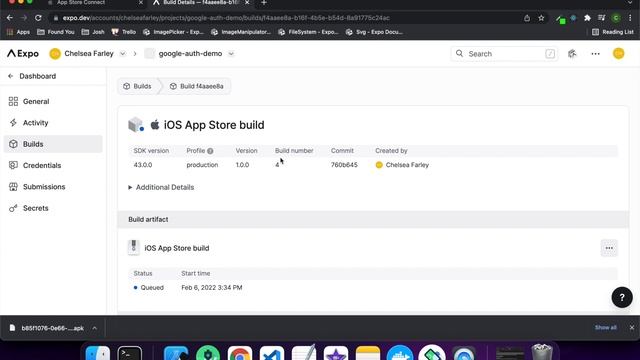Click the commit 760b645 value
The width and height of the screenshot is (640, 360).
click(x=344, y=165)
